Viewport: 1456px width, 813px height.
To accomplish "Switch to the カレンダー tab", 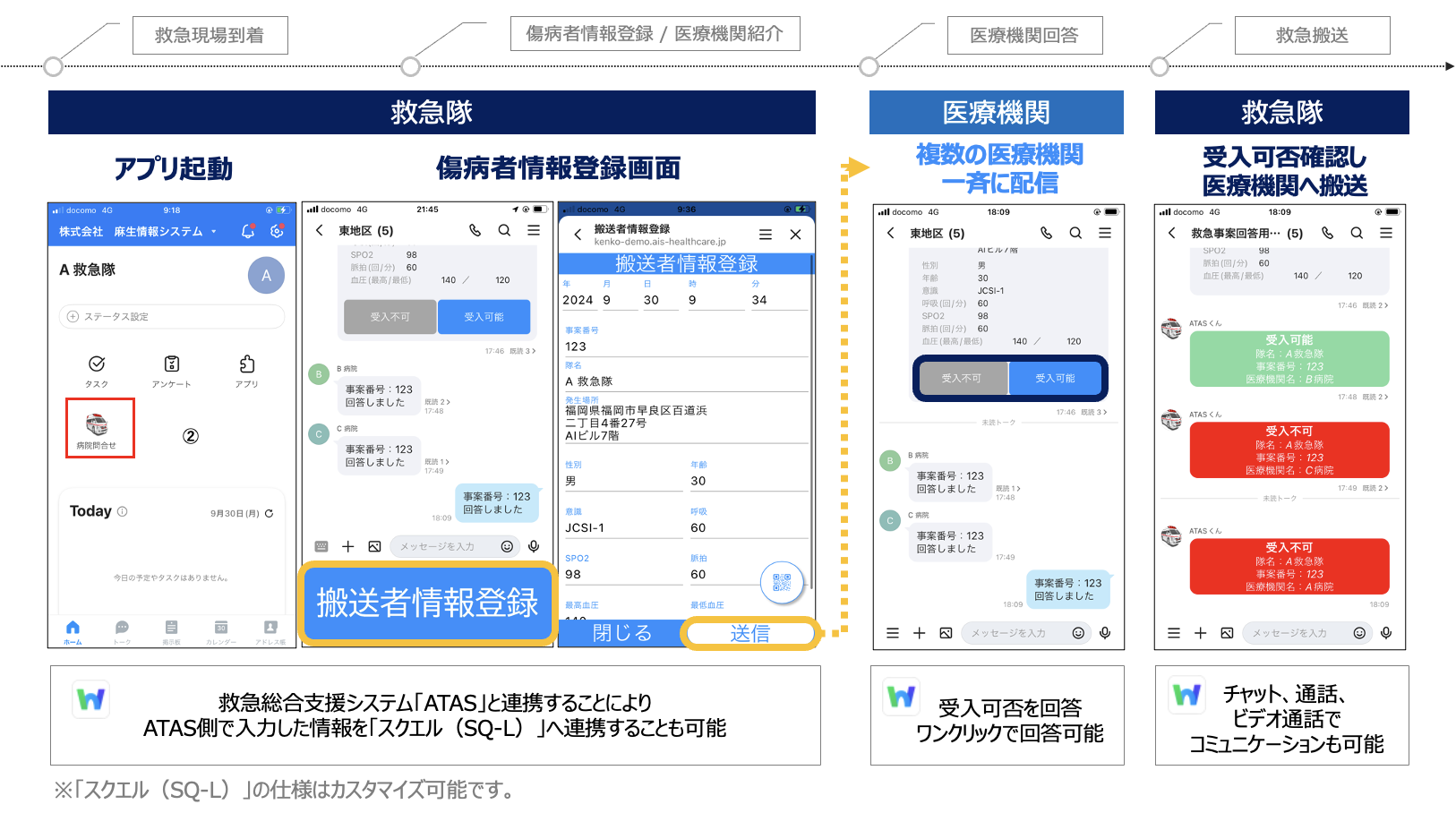I will pos(221,630).
